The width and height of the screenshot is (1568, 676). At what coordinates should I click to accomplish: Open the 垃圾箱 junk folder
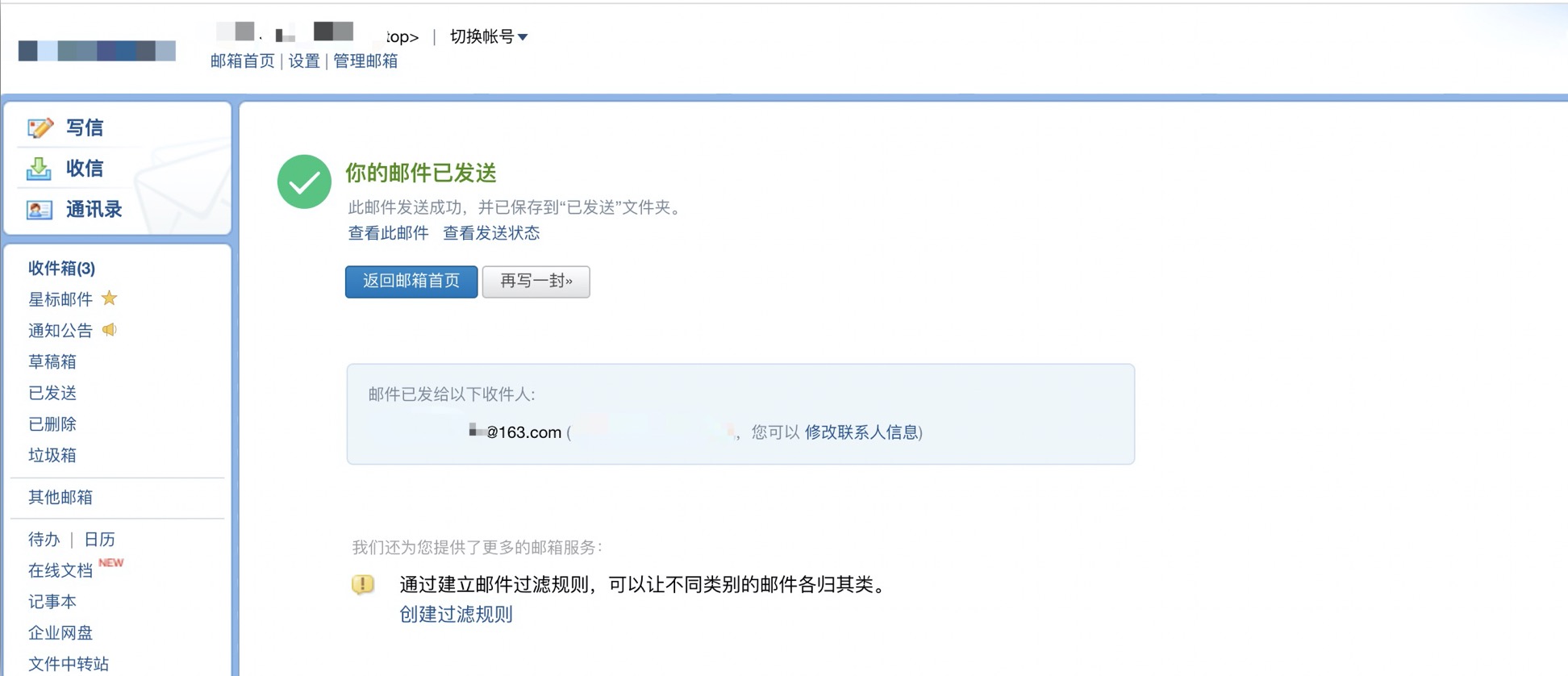coord(52,455)
